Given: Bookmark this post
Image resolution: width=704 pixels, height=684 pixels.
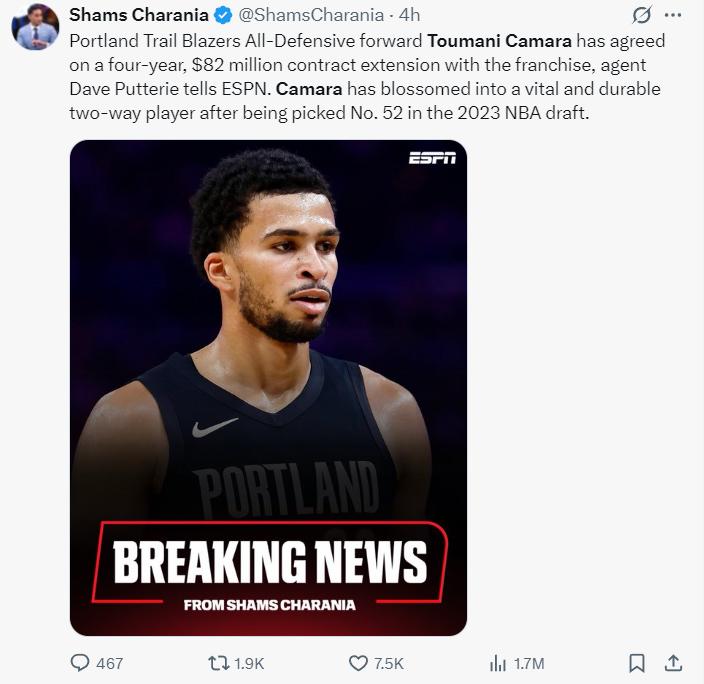Looking at the screenshot, I should click(637, 662).
